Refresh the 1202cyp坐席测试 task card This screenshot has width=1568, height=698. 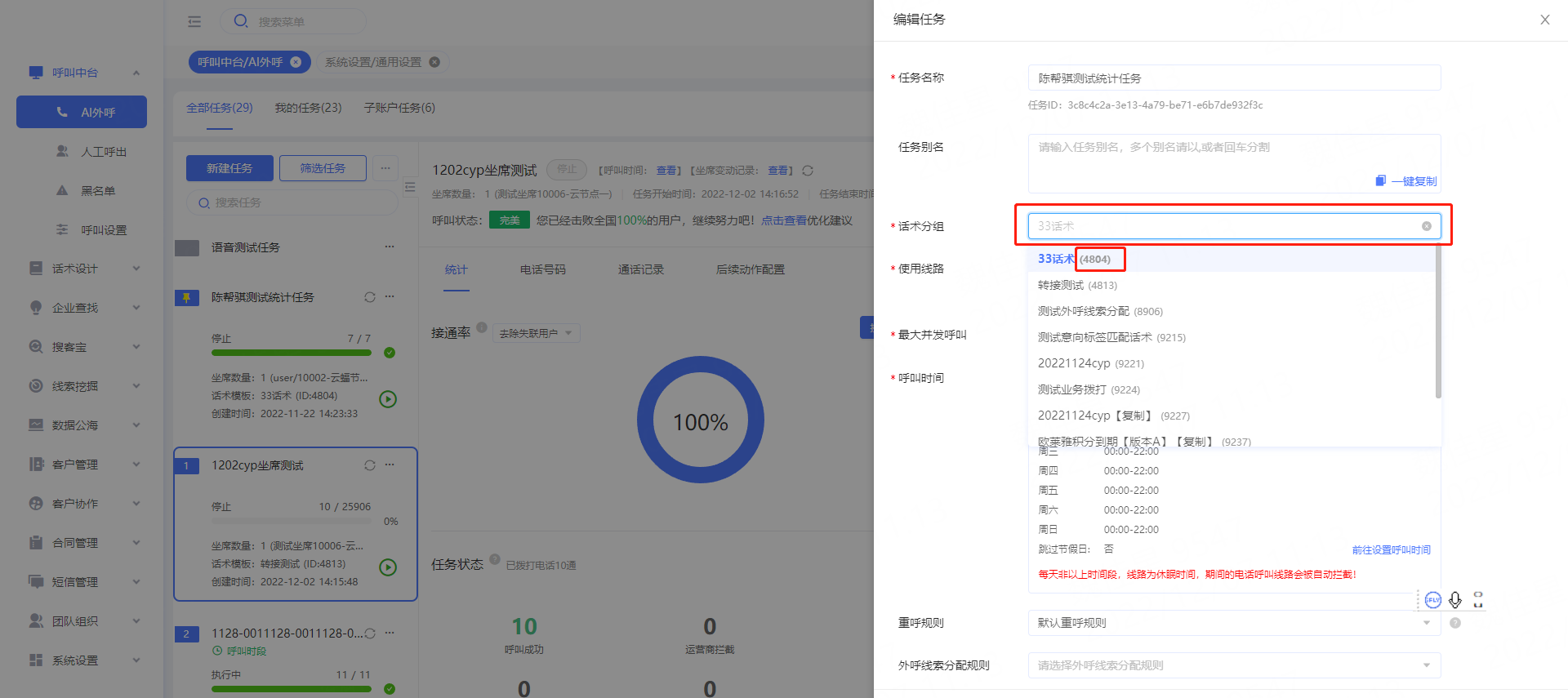point(370,465)
